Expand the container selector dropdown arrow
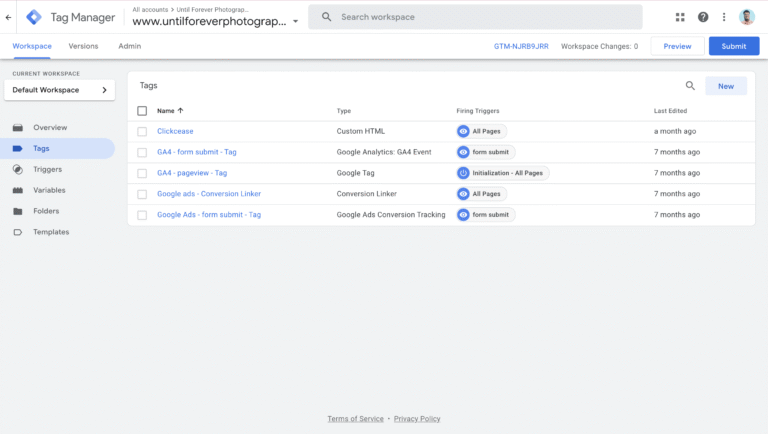Viewport: 768px width, 434px height. pos(295,21)
